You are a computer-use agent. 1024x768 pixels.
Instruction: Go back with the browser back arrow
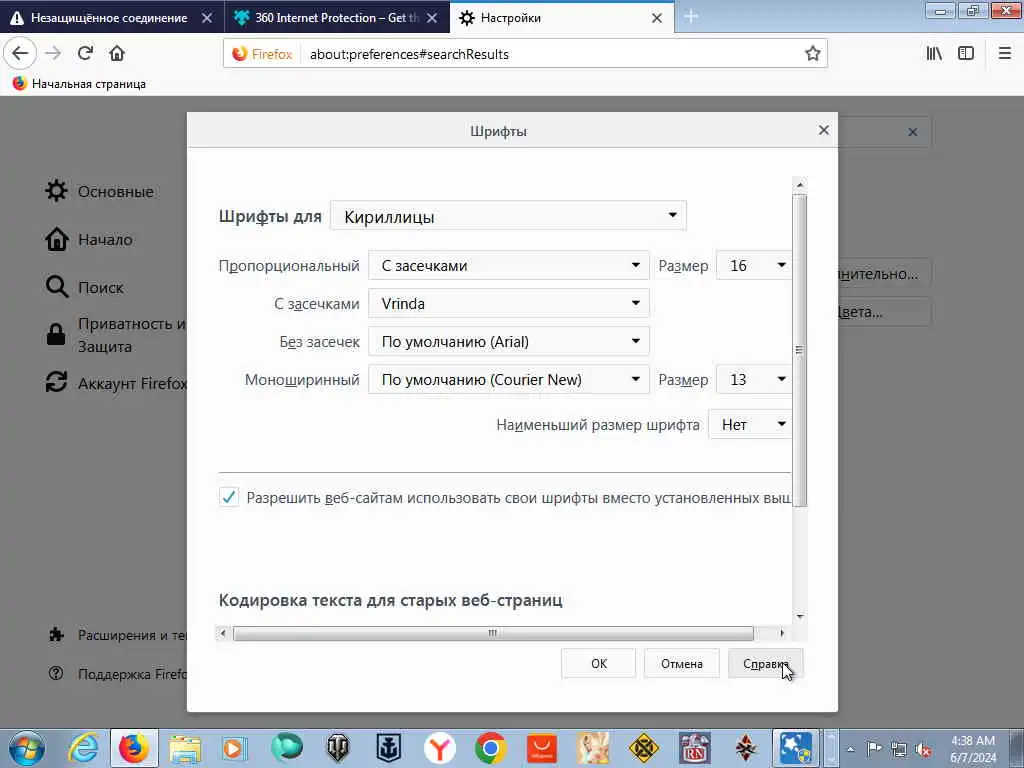pyautogui.click(x=20, y=54)
